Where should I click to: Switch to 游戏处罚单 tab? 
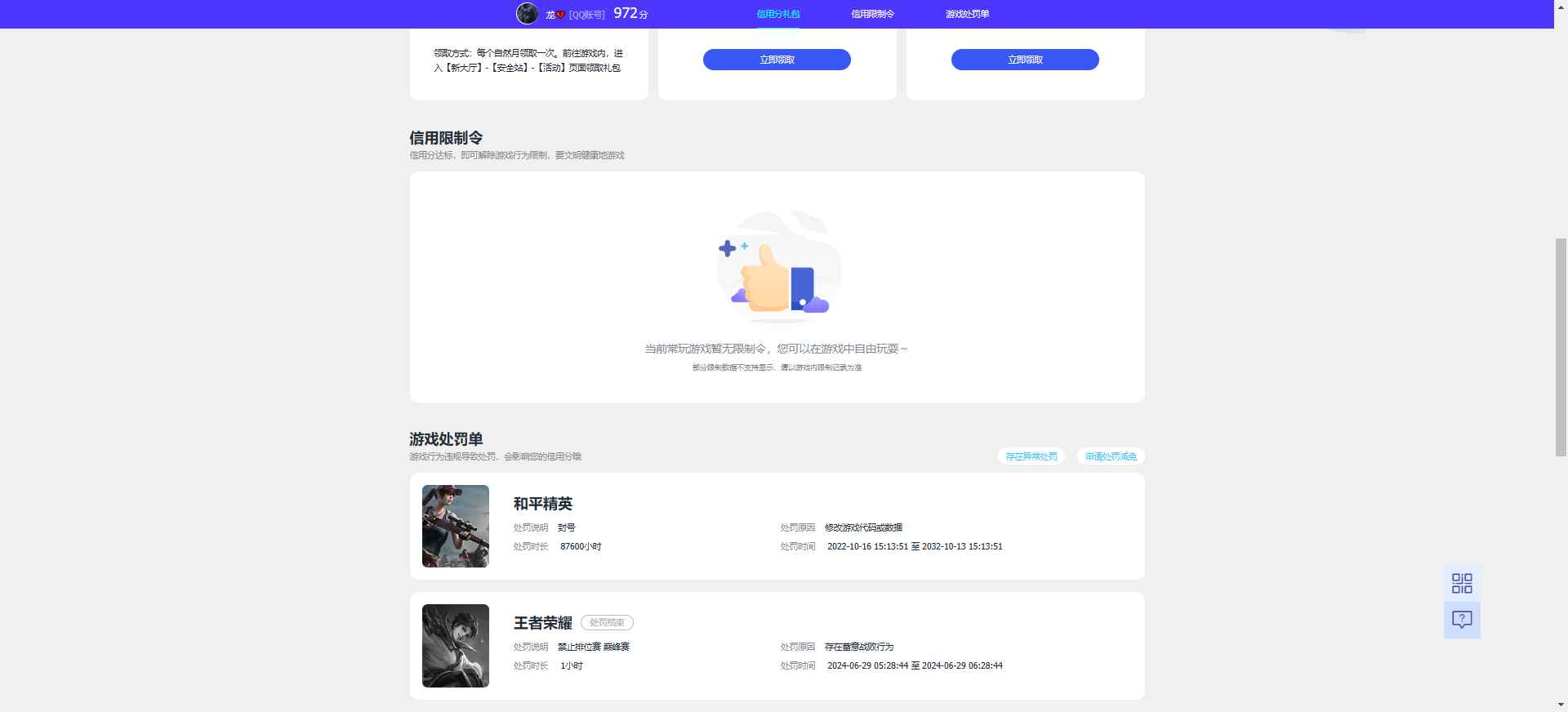[967, 14]
